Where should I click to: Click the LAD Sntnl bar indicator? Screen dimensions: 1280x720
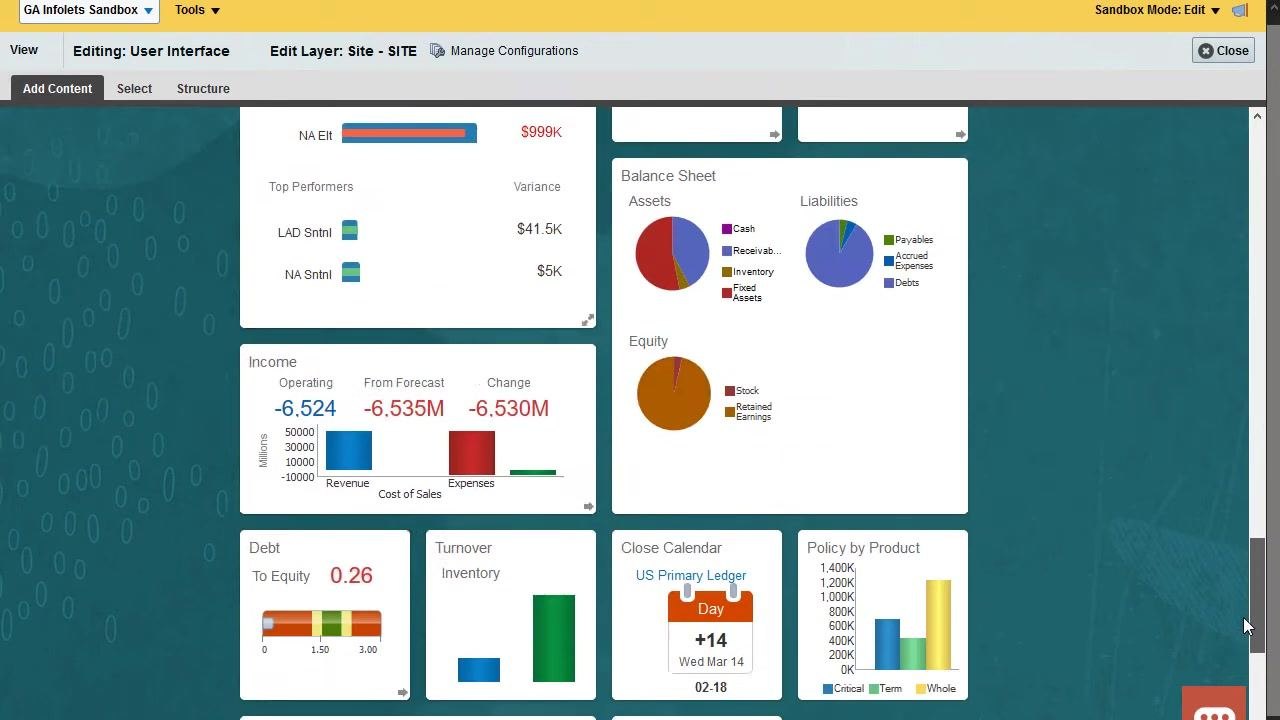350,231
